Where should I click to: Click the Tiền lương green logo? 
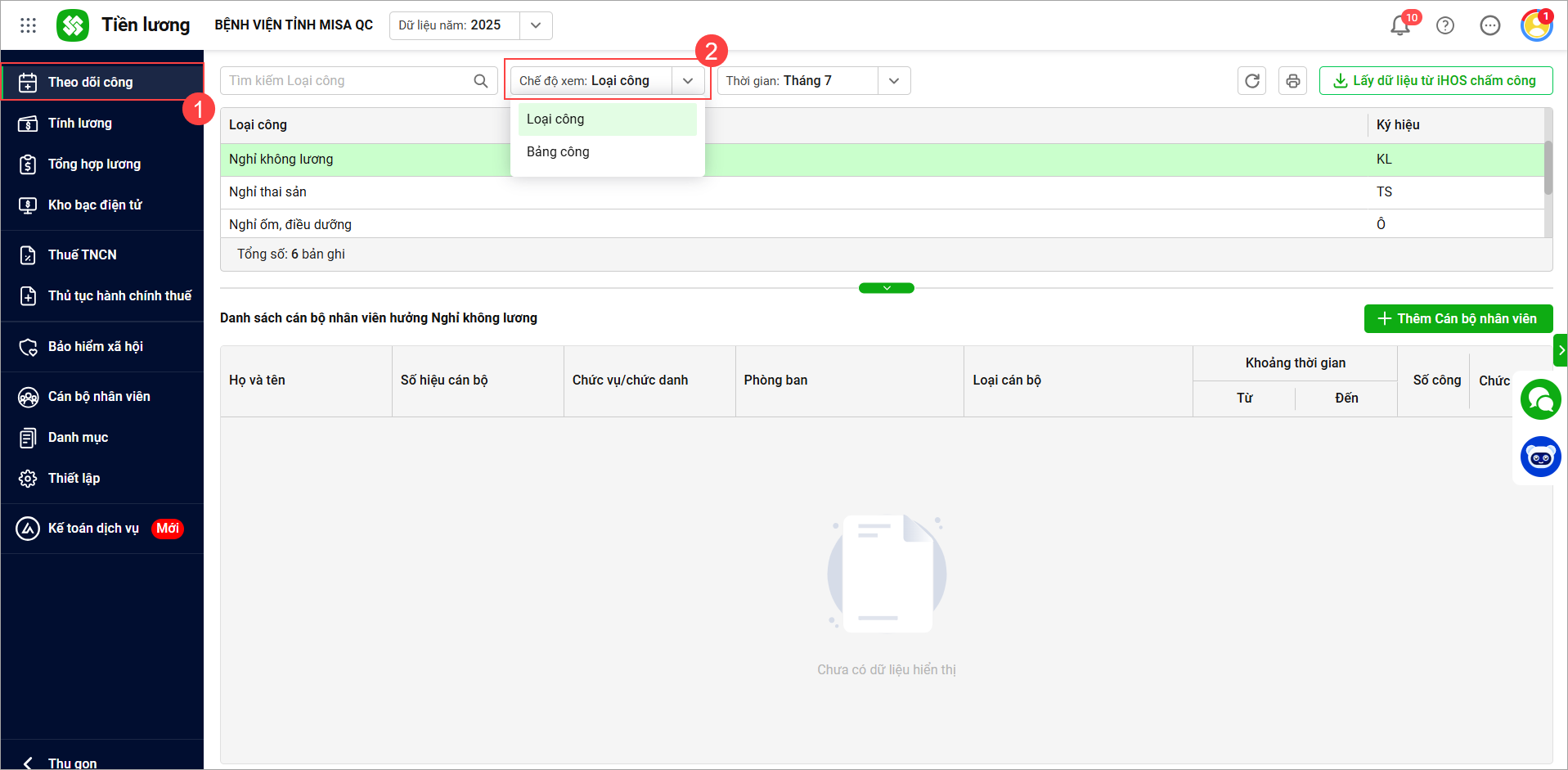(x=73, y=25)
